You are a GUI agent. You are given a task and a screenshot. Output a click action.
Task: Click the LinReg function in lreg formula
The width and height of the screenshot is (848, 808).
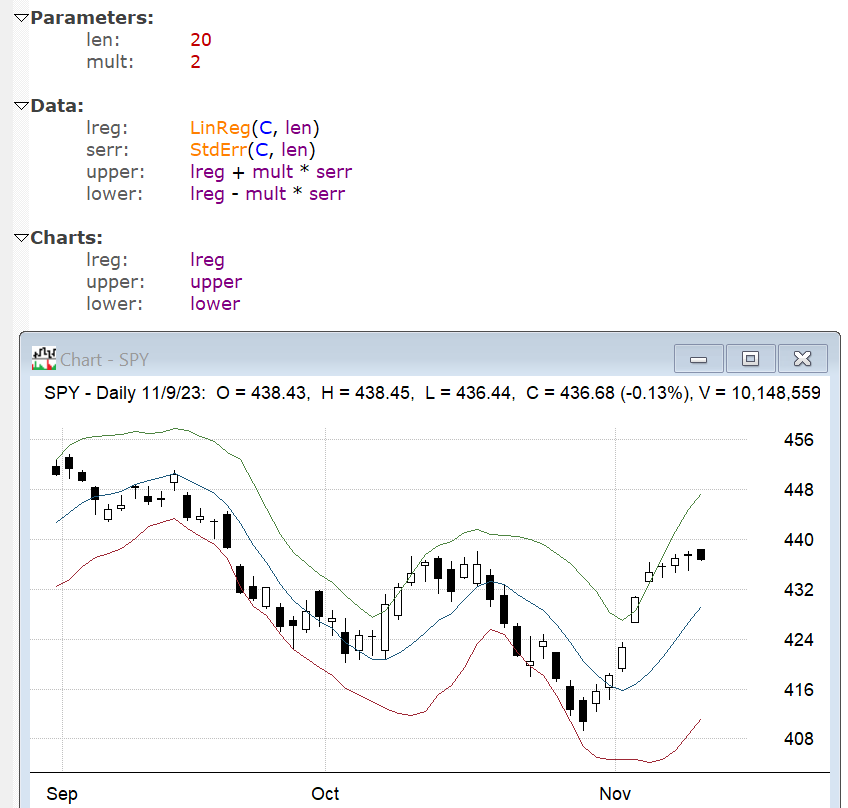pos(219,128)
